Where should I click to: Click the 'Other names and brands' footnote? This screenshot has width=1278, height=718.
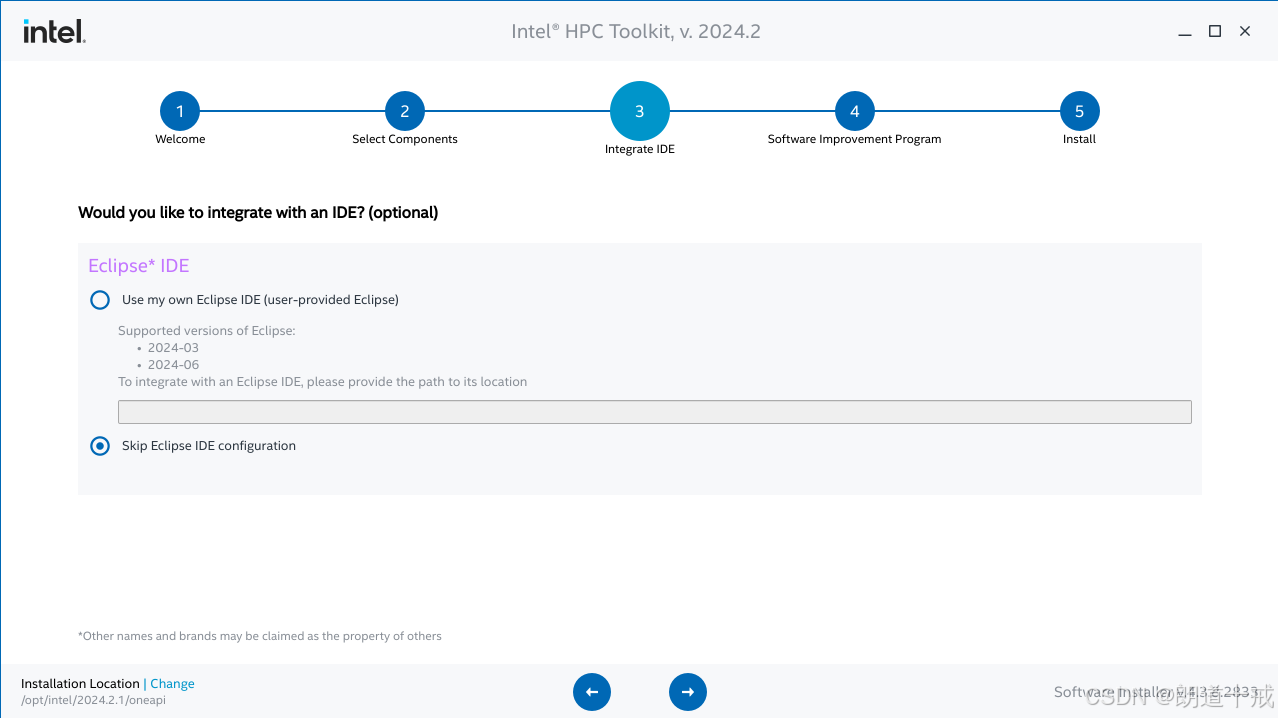click(260, 636)
